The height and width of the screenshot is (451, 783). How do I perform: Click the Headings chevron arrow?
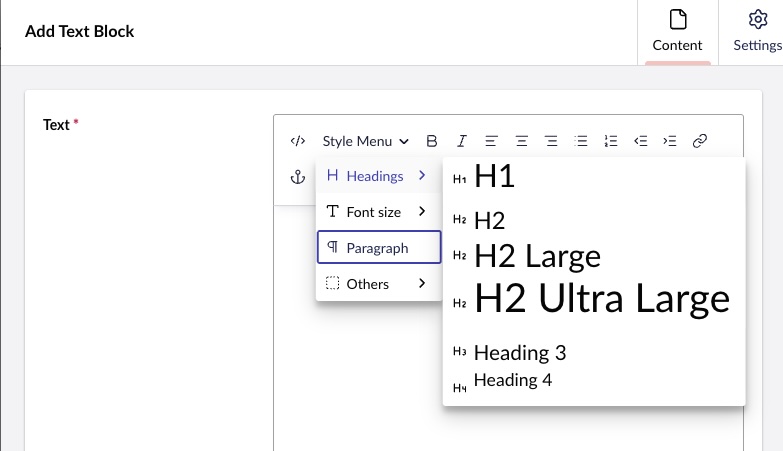[422, 175]
